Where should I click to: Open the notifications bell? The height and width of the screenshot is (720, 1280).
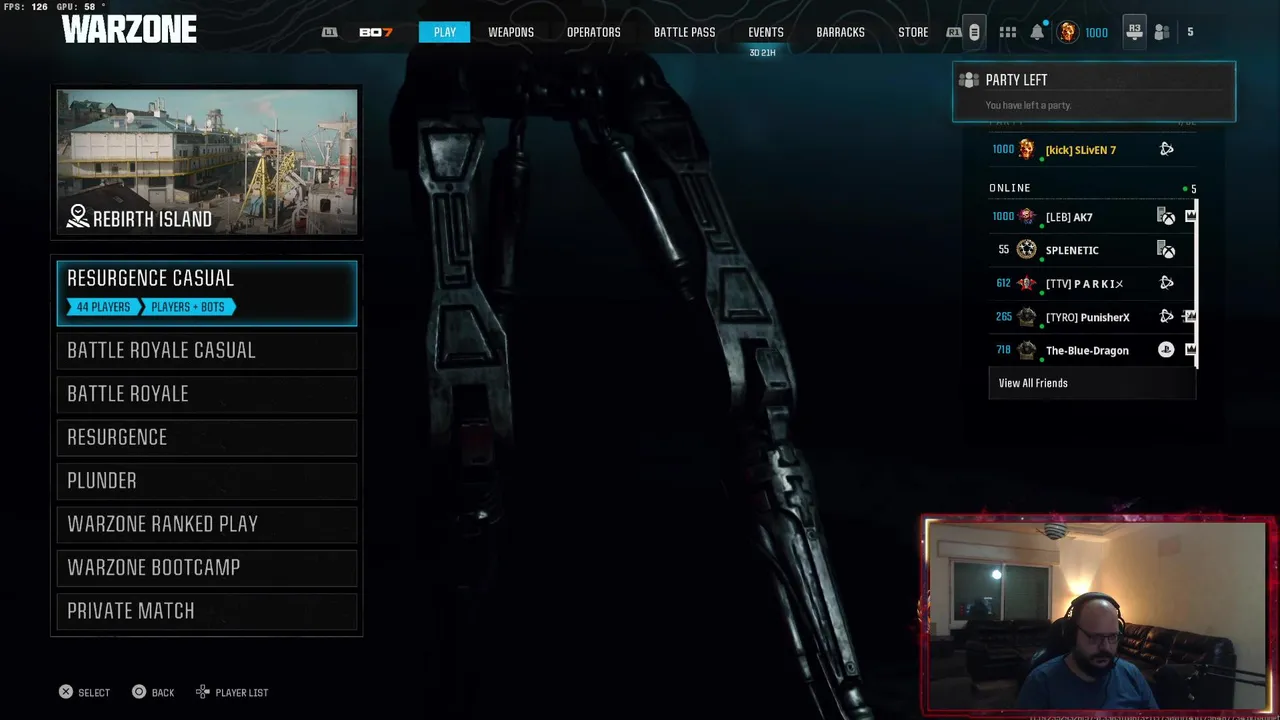(x=1037, y=32)
